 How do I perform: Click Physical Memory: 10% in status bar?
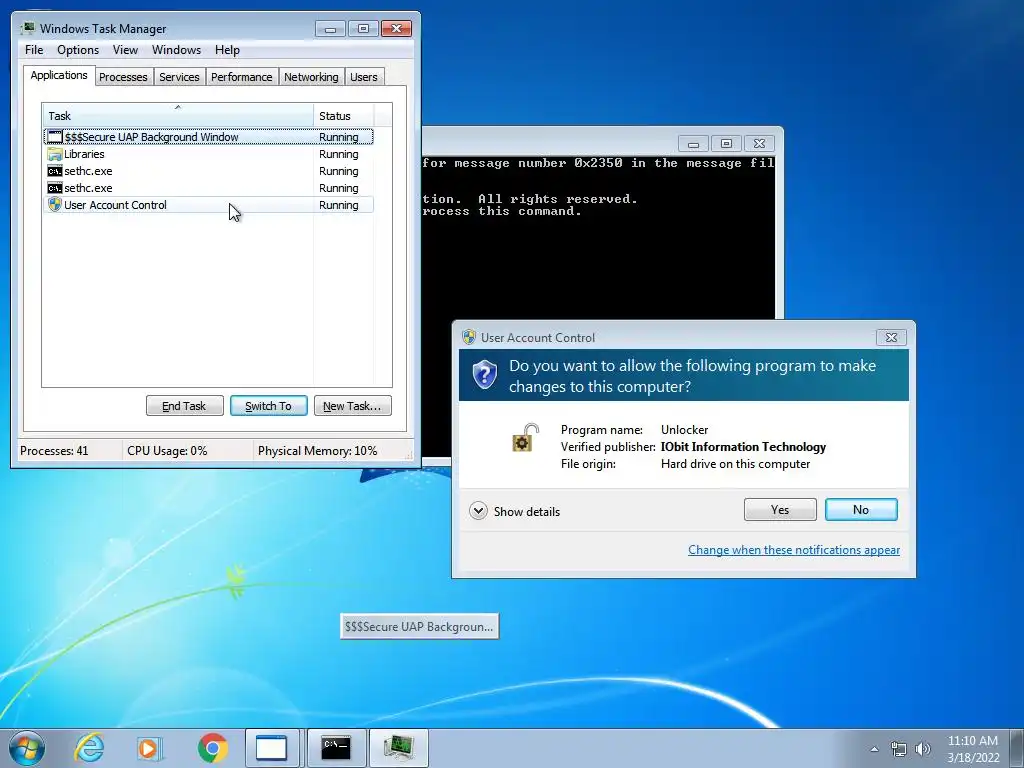click(317, 451)
